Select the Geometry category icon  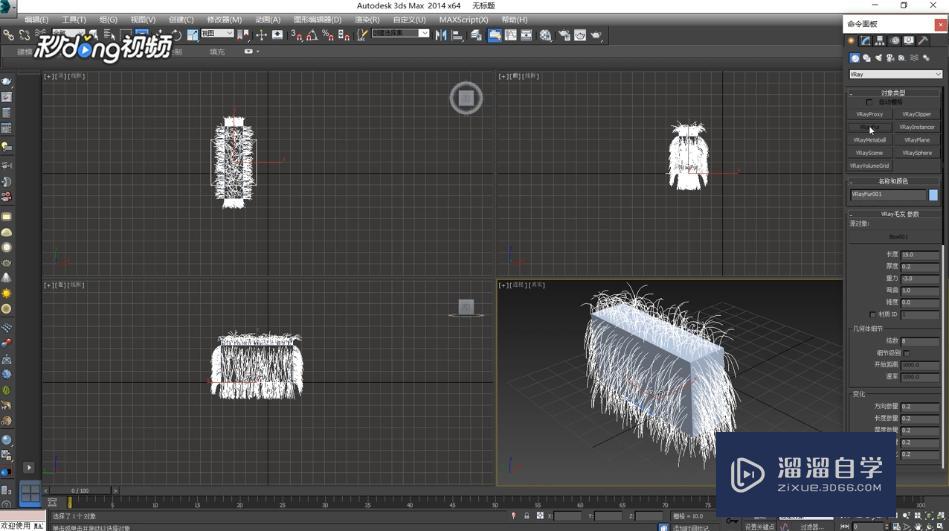pyautogui.click(x=855, y=58)
